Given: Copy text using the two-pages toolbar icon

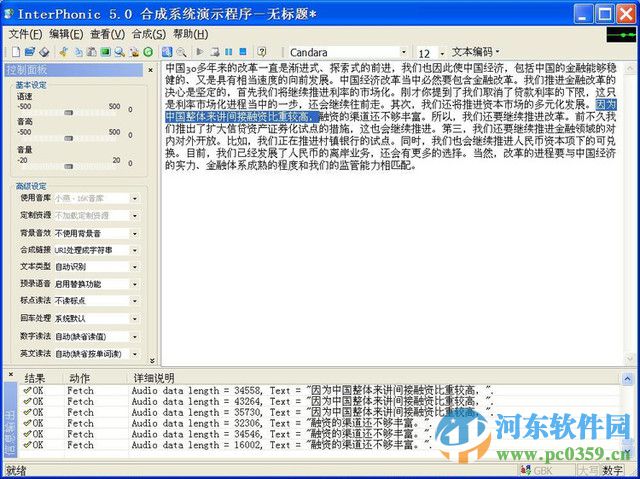Looking at the screenshot, I should pyautogui.click(x=78, y=52).
